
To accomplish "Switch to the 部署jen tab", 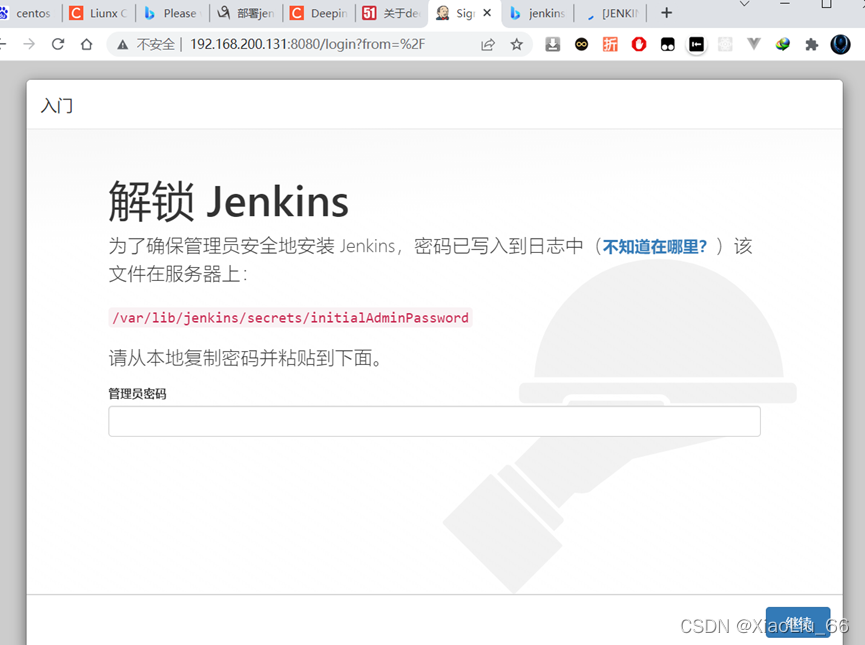I will [x=247, y=13].
